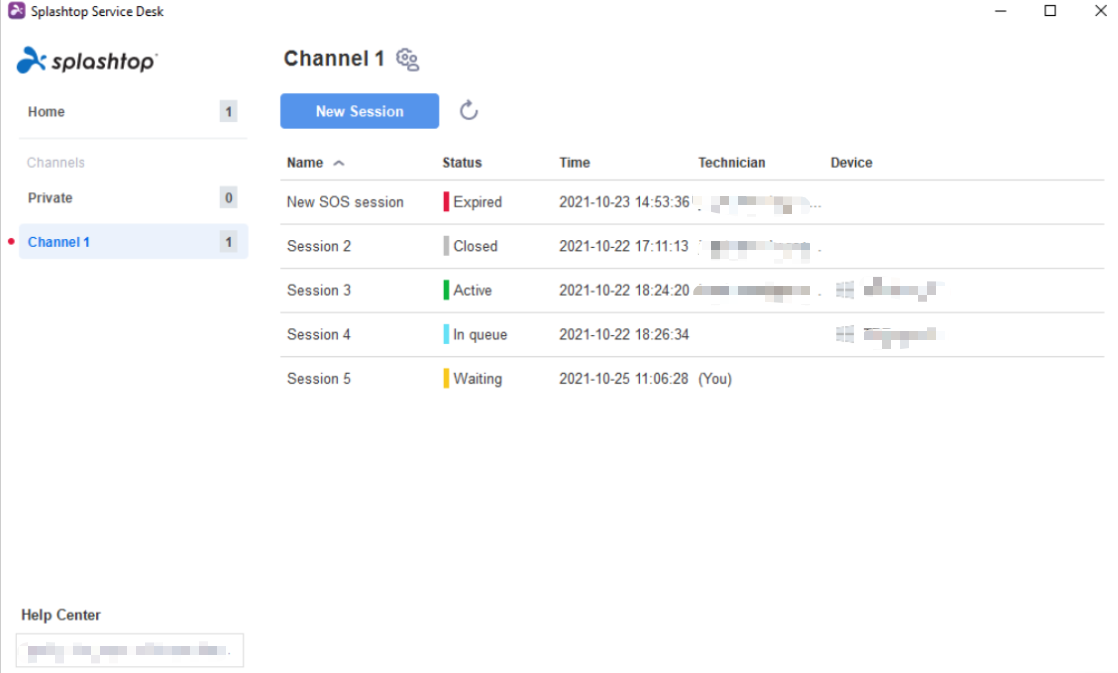Click the (You) technician label
This screenshot has width=1118, height=673.
pos(715,379)
